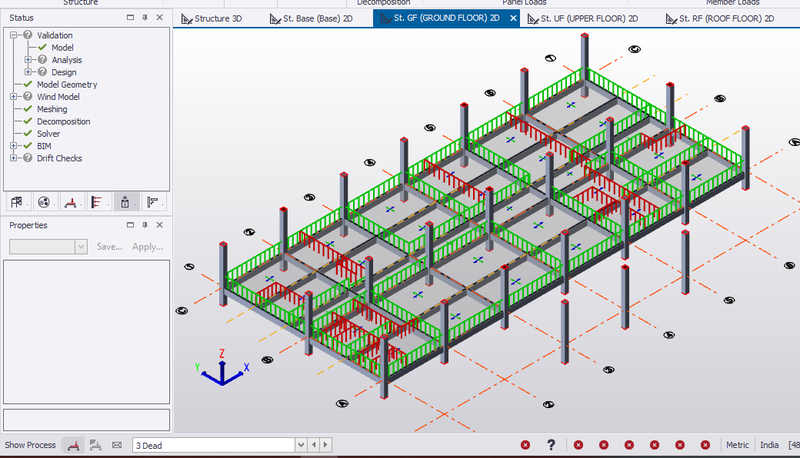
Task: Click the Metric units indicator
Action: [738, 445]
